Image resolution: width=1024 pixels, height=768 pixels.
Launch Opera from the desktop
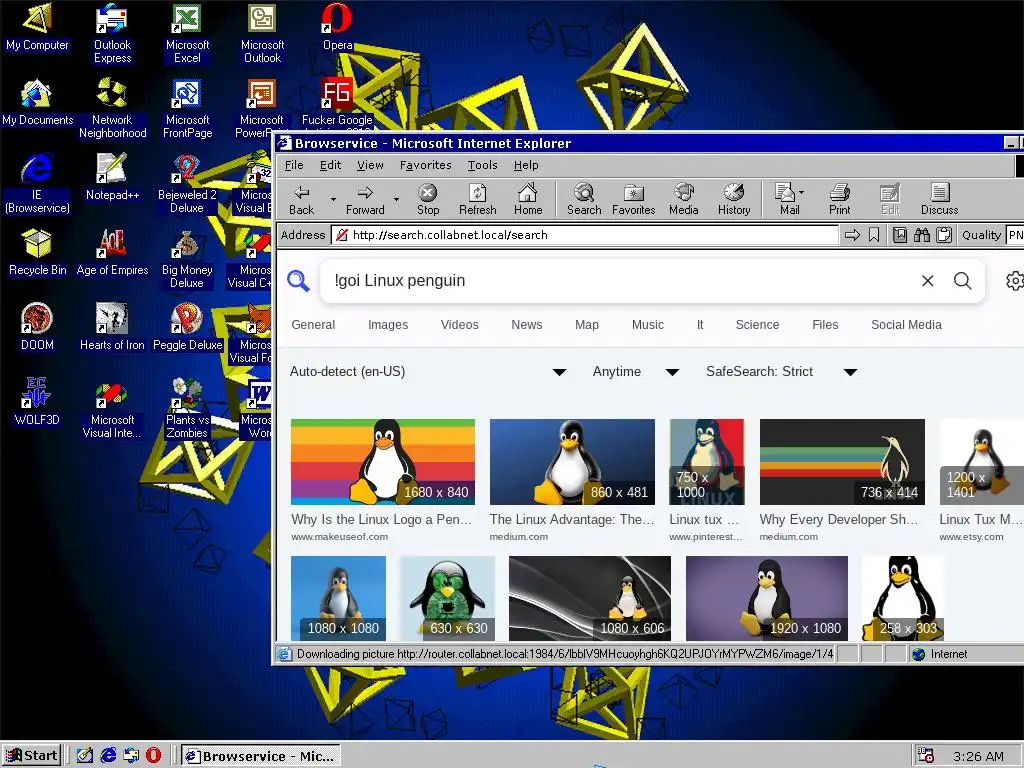pos(338,27)
